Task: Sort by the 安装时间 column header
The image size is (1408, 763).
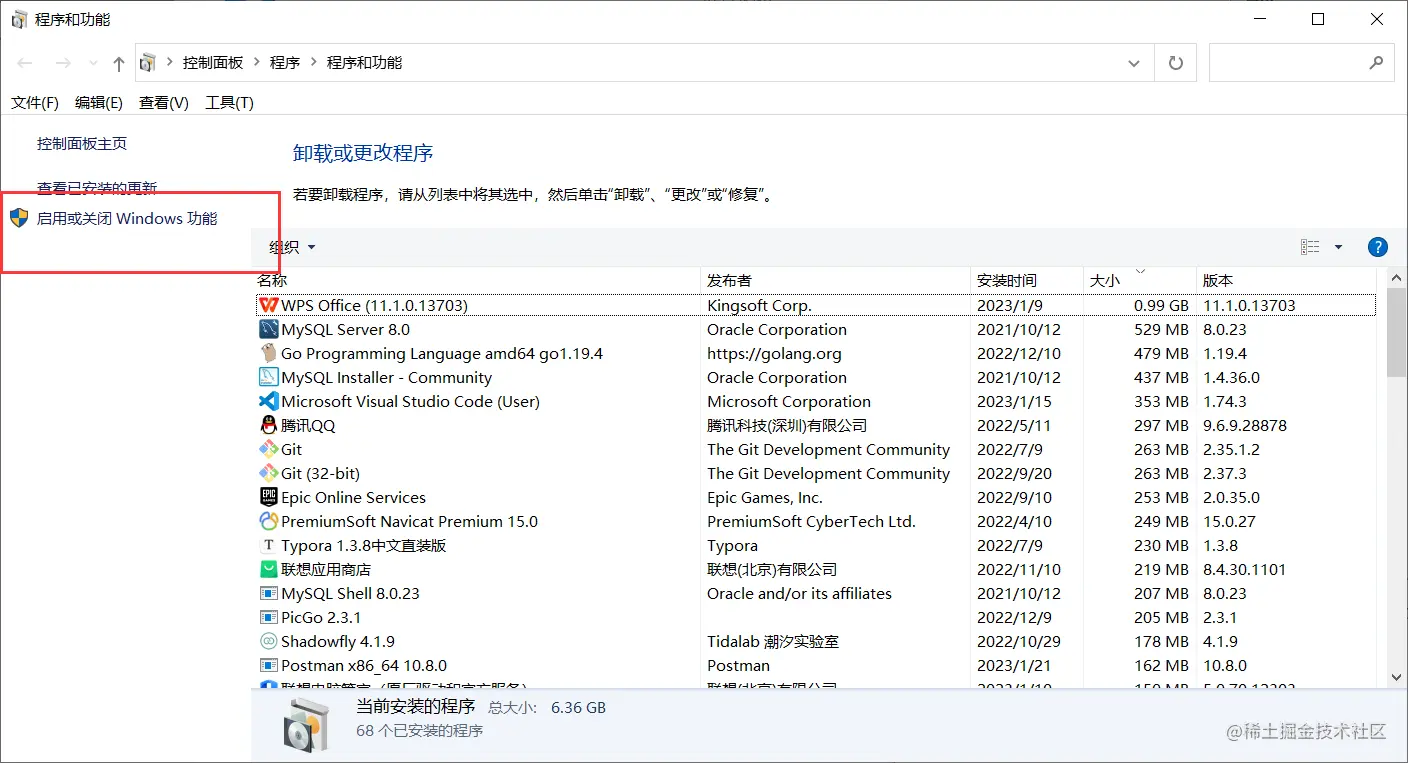Action: coord(1028,280)
